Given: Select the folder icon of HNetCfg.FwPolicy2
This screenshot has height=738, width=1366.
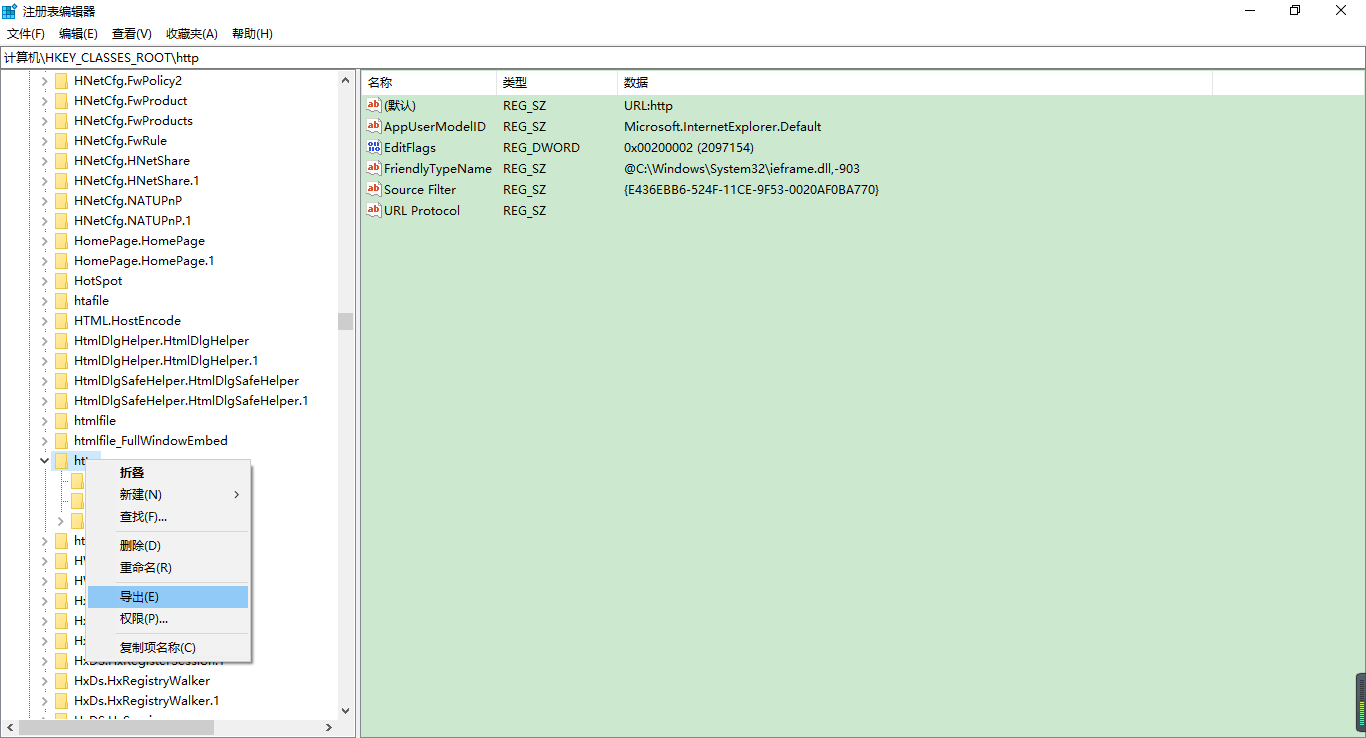Looking at the screenshot, I should [61, 81].
